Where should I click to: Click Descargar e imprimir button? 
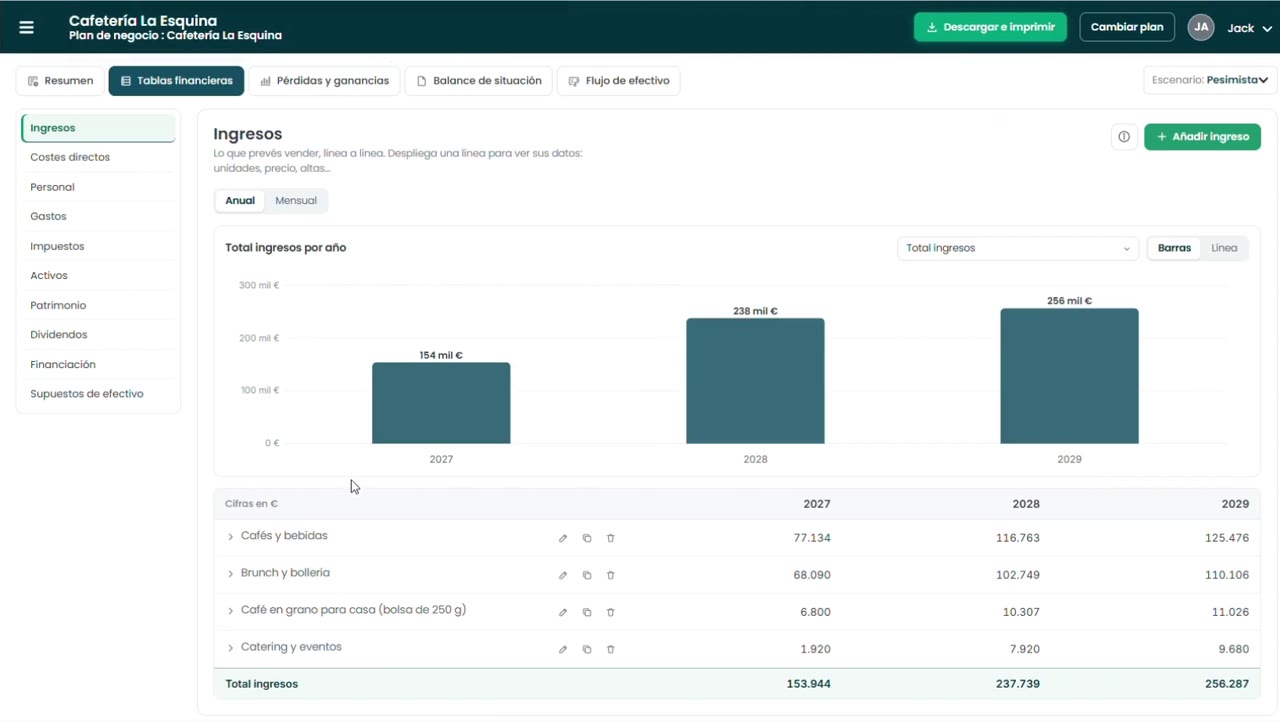[x=990, y=27]
